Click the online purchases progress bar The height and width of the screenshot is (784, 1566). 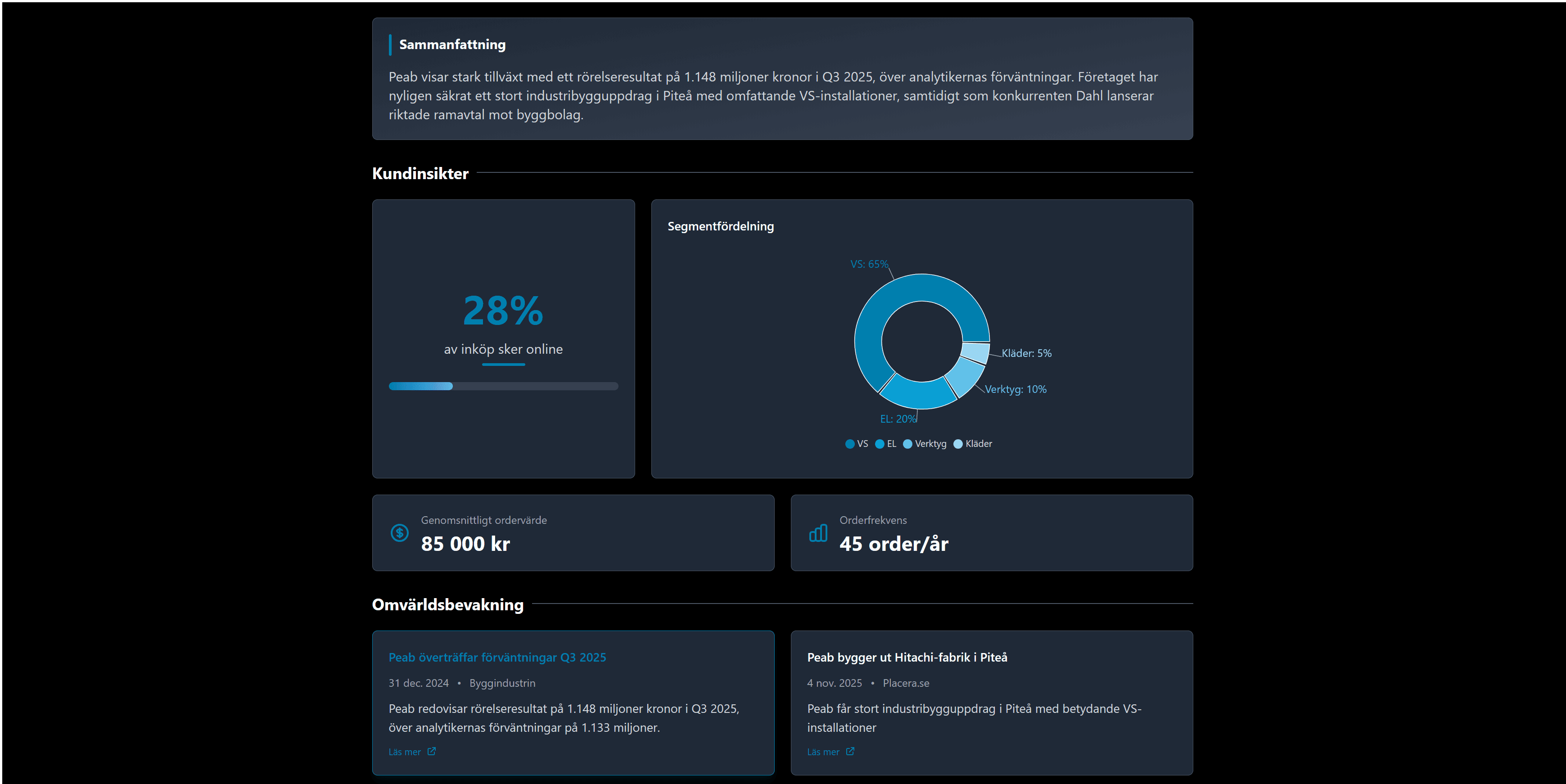[503, 387]
